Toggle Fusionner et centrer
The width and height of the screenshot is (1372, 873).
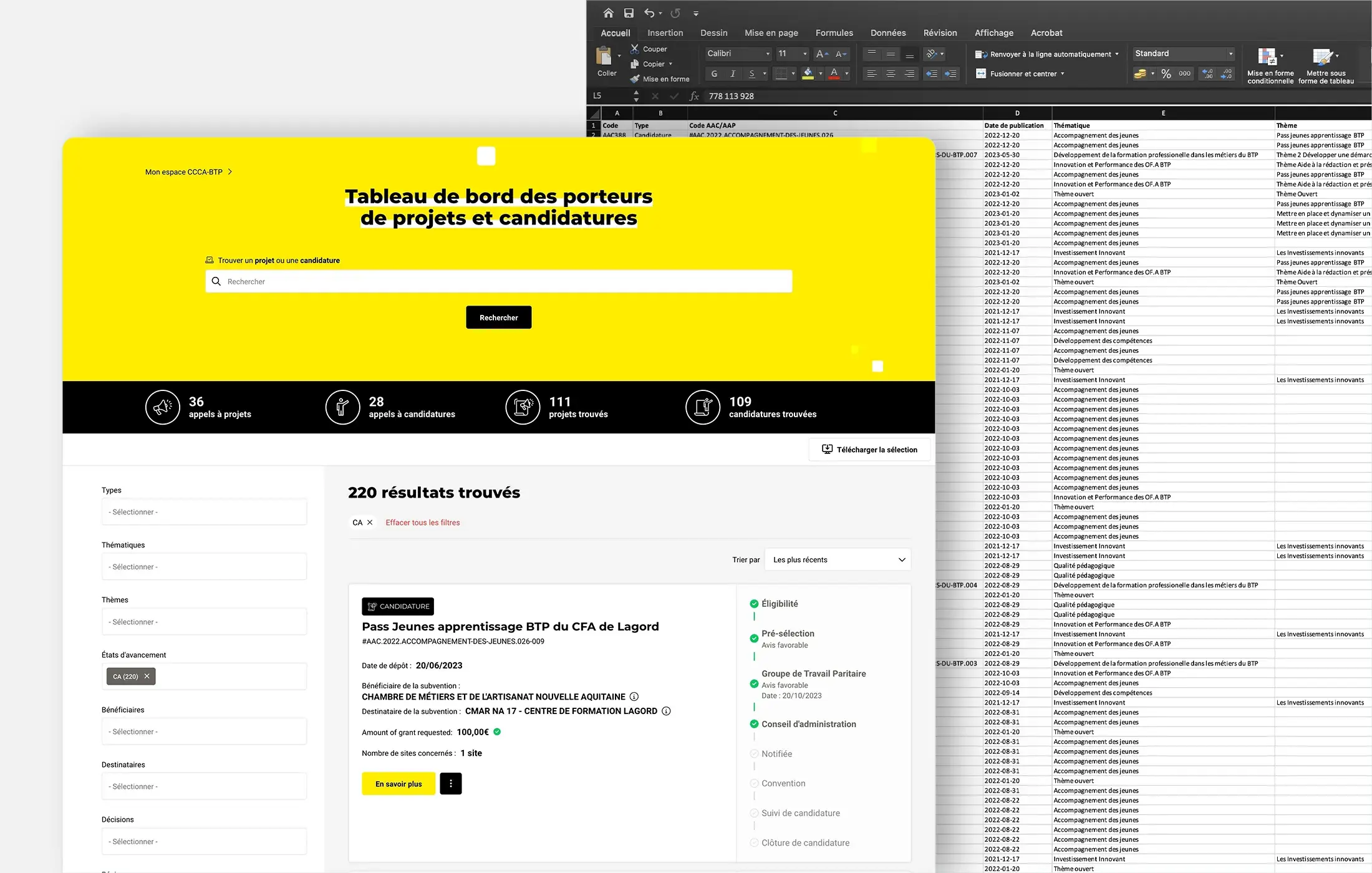coord(1019,74)
